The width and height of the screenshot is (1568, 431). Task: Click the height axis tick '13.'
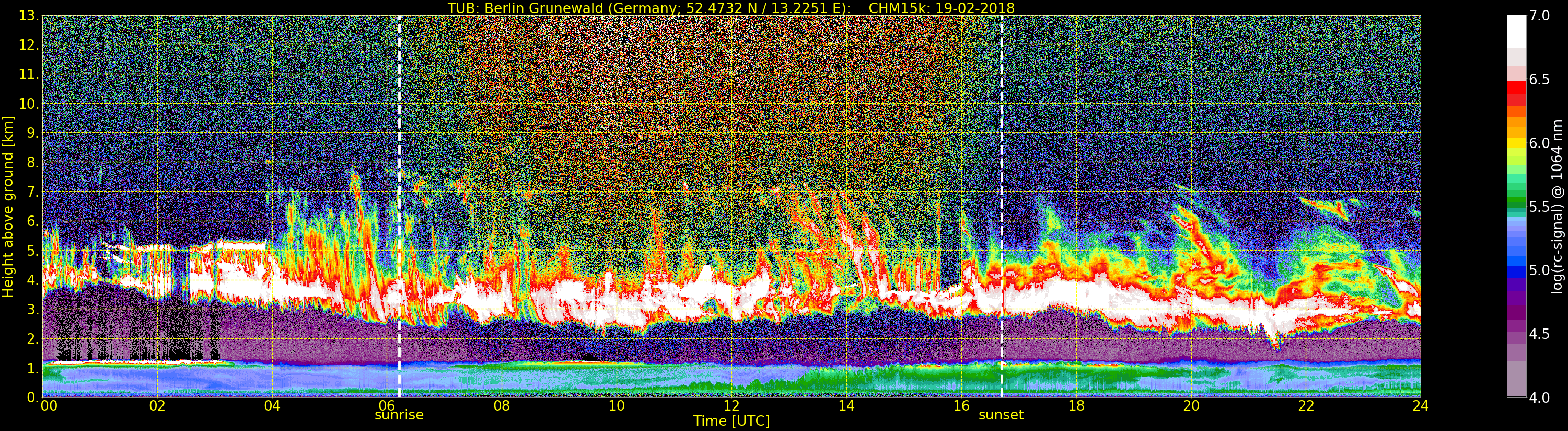tap(29, 16)
